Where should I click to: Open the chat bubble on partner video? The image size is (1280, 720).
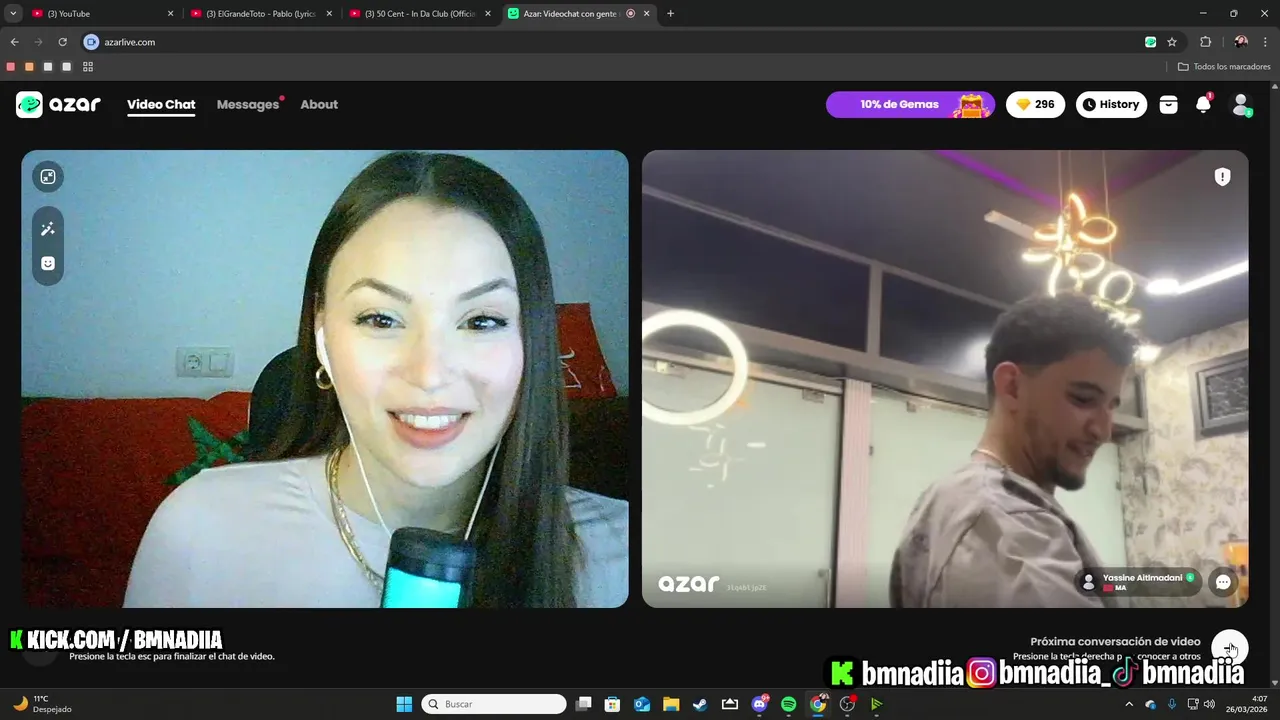click(1223, 582)
